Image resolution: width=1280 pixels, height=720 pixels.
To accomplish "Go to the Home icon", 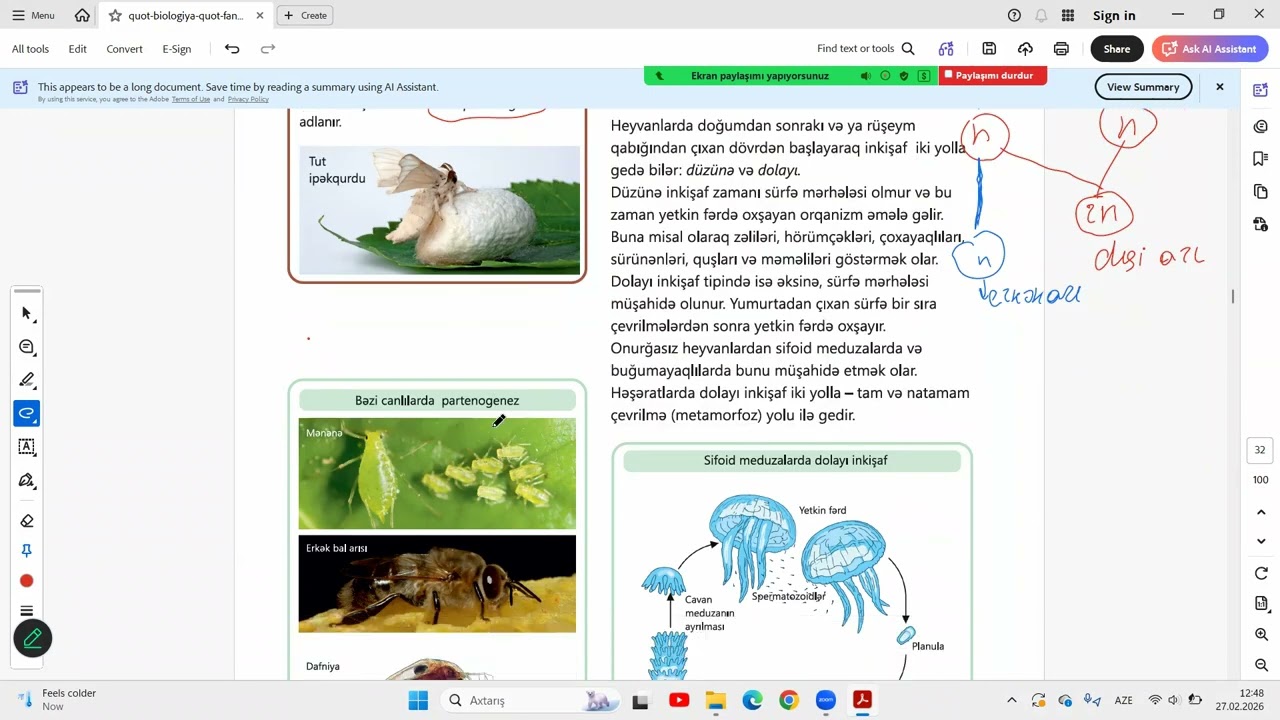I will 82,15.
